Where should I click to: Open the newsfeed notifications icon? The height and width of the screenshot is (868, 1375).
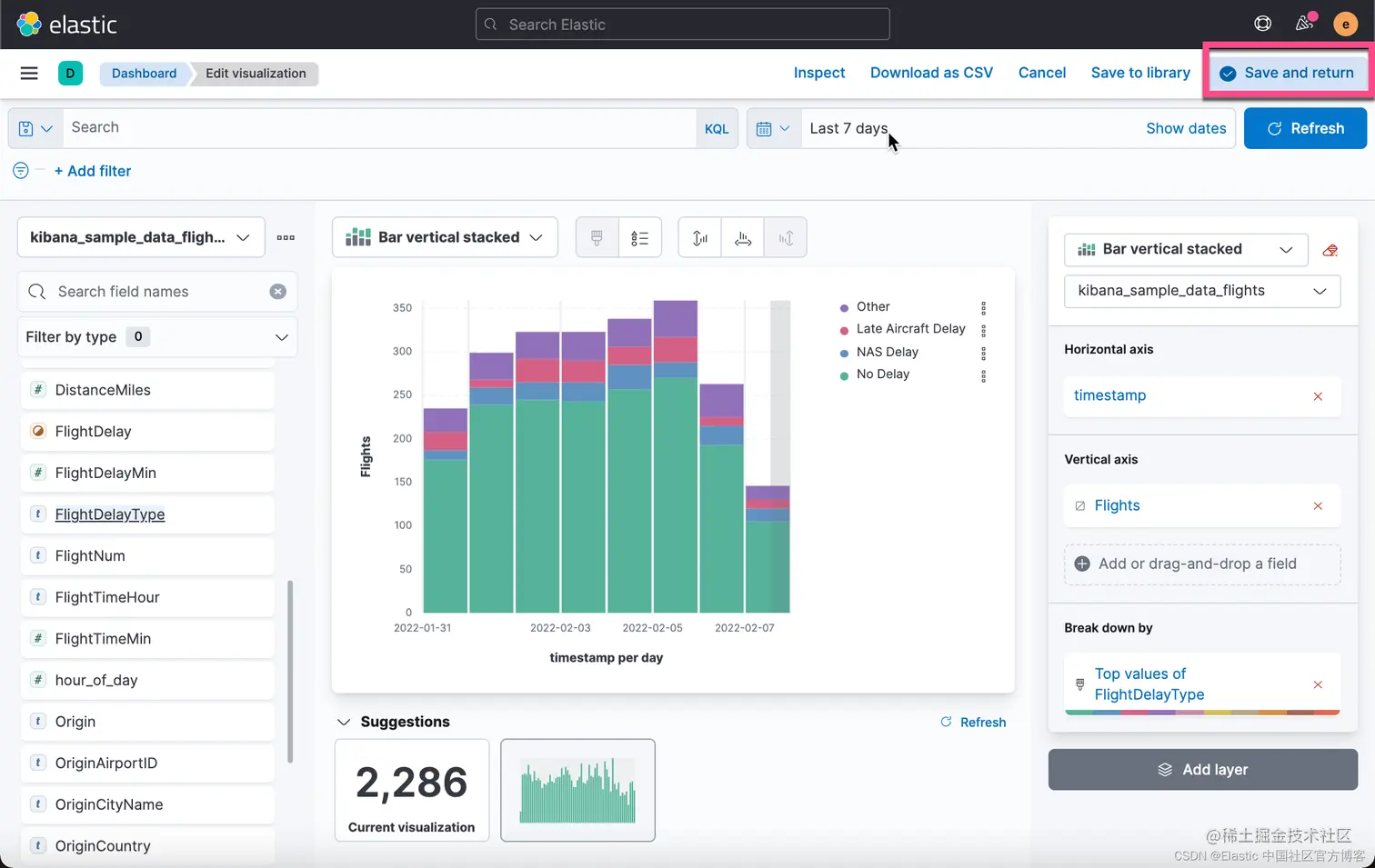(x=1305, y=24)
